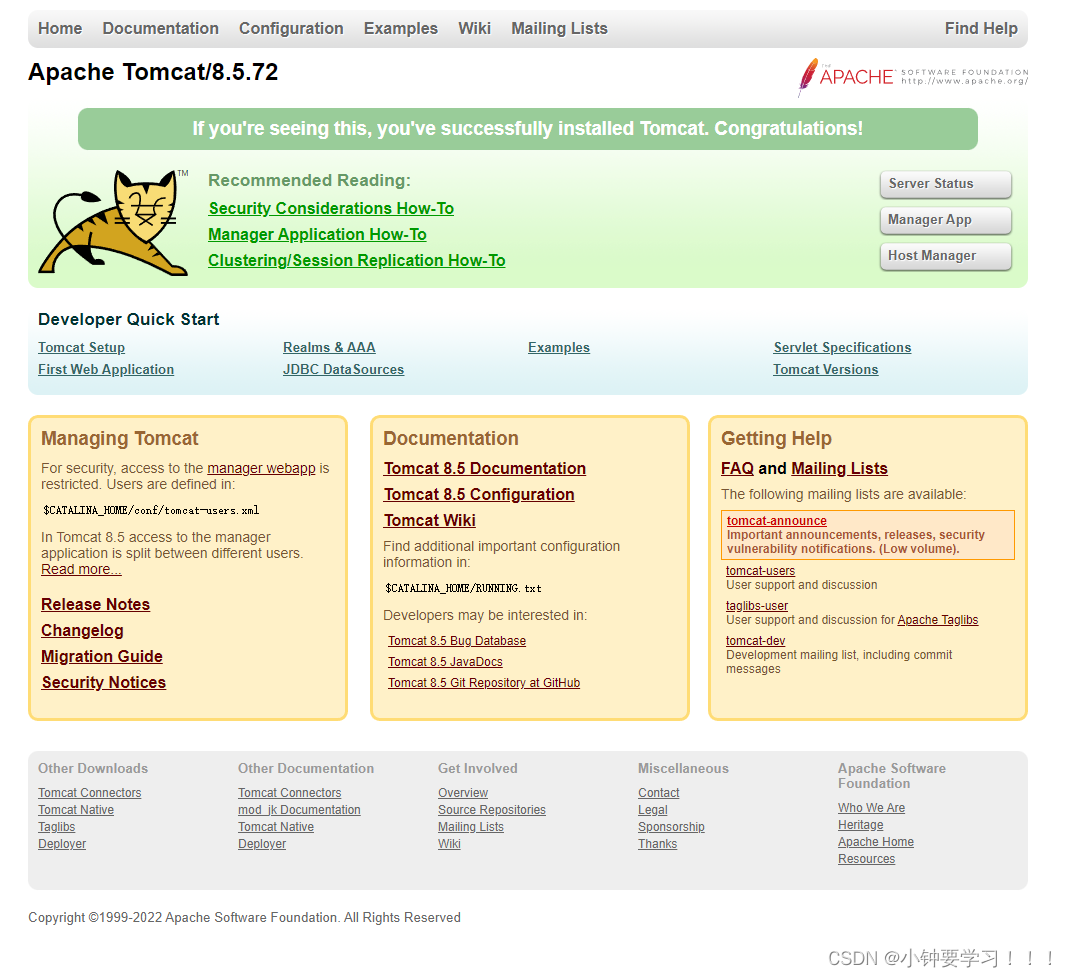The width and height of the screenshot is (1067, 977).
Task: Open Tomcat 8.5 Bug Database link
Action: (x=457, y=641)
